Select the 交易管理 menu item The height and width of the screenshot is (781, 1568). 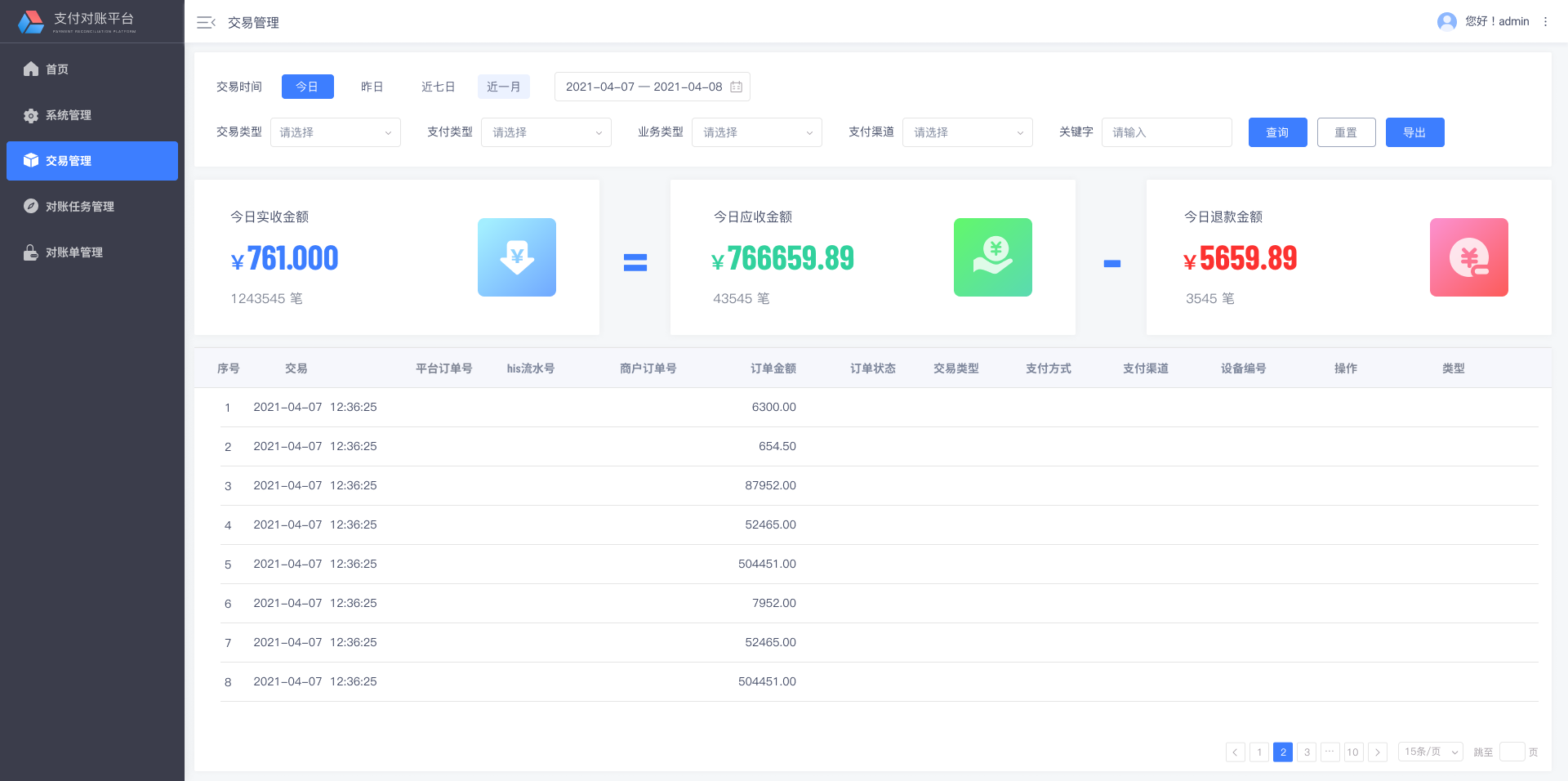coord(92,161)
